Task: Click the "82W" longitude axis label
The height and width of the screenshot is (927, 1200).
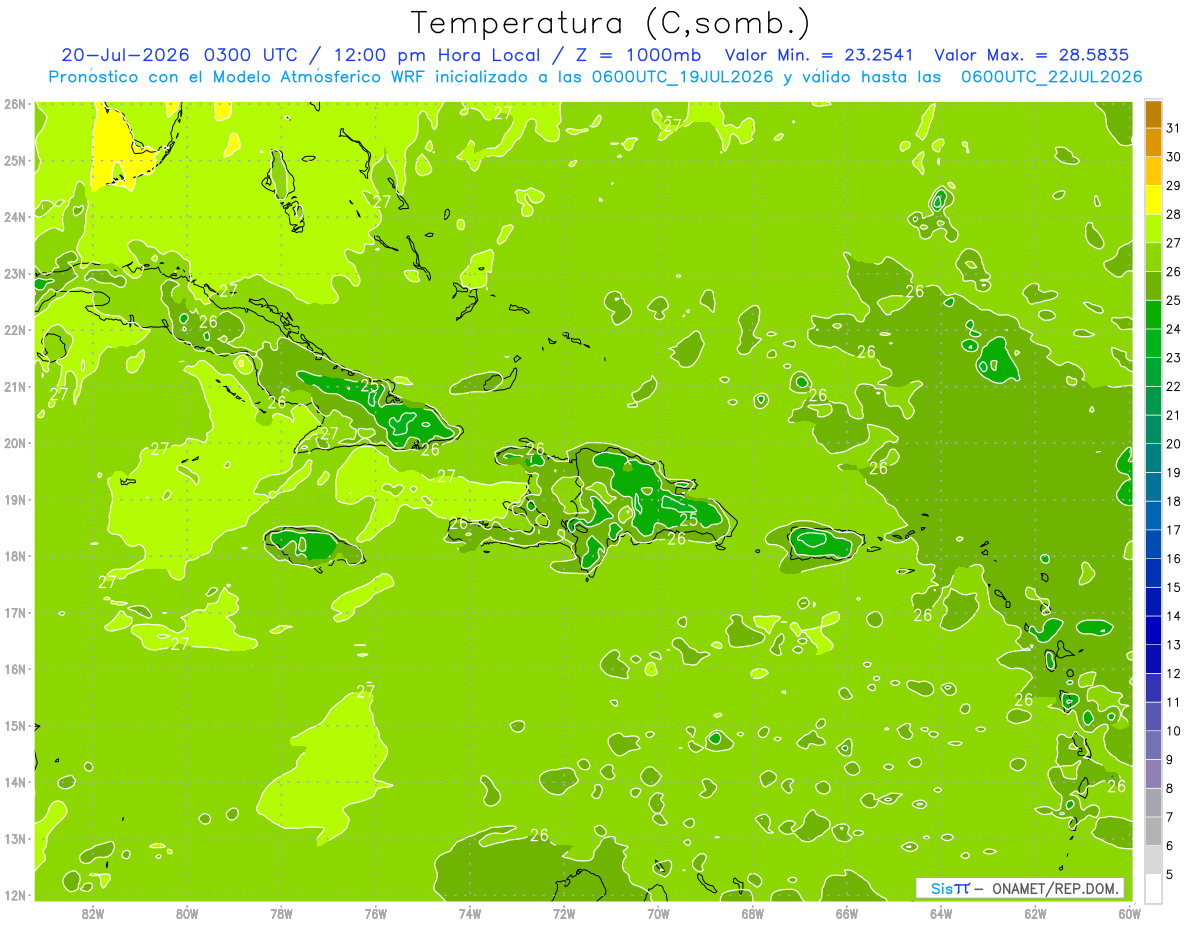Action: pyautogui.click(x=93, y=913)
